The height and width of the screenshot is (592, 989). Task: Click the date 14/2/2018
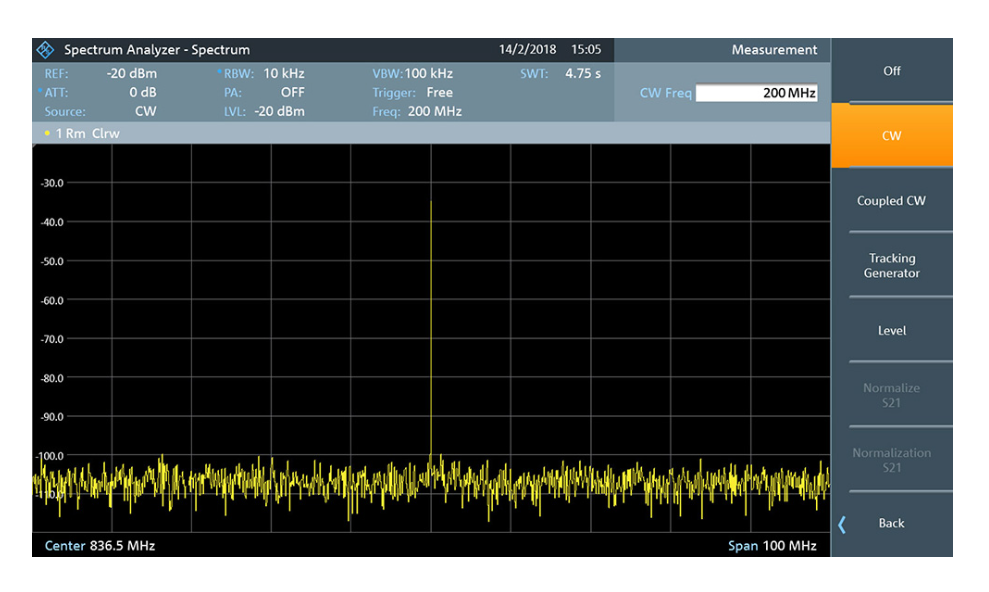527,49
